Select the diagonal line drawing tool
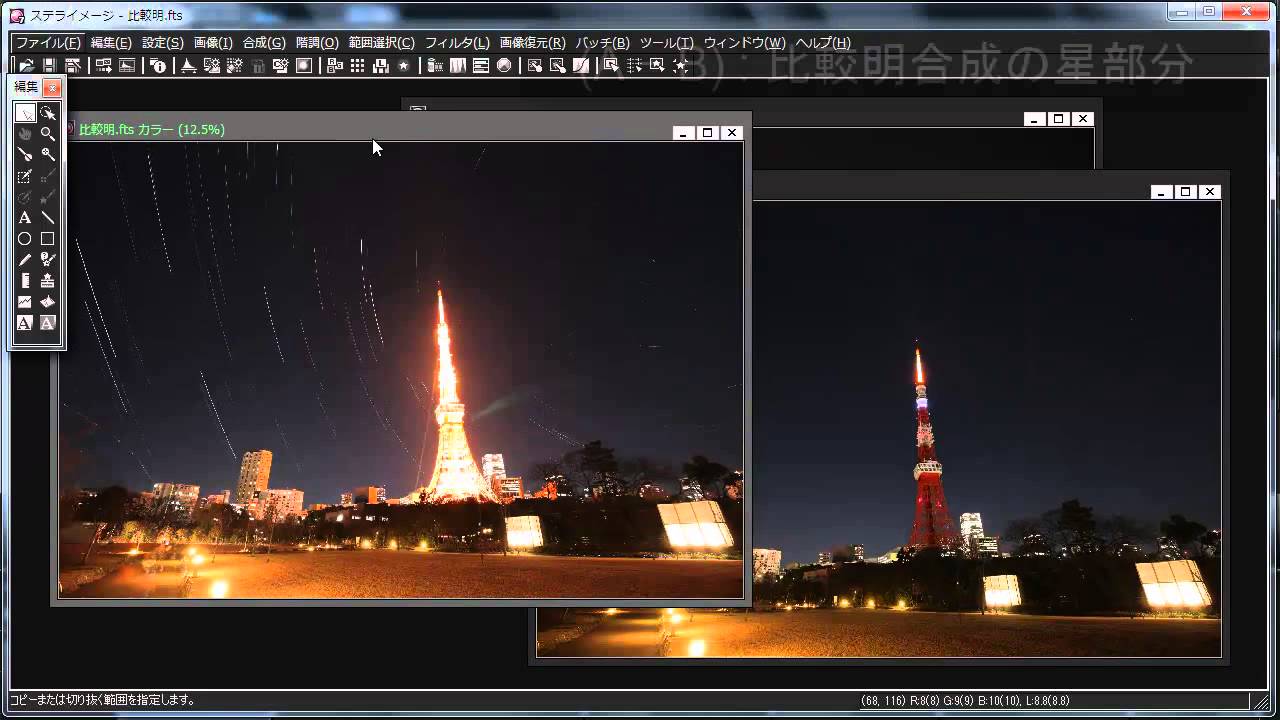Viewport: 1280px width, 720px height. coord(47,218)
